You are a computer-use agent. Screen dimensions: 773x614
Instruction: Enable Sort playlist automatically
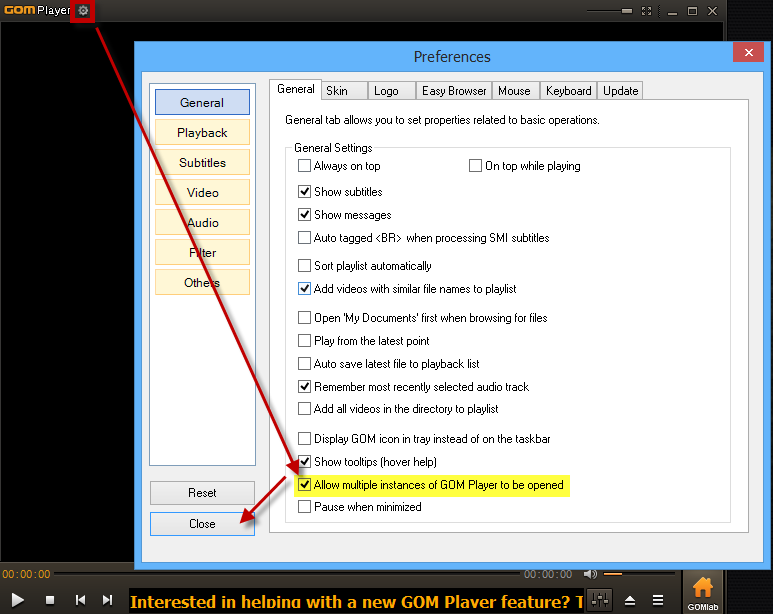[304, 266]
